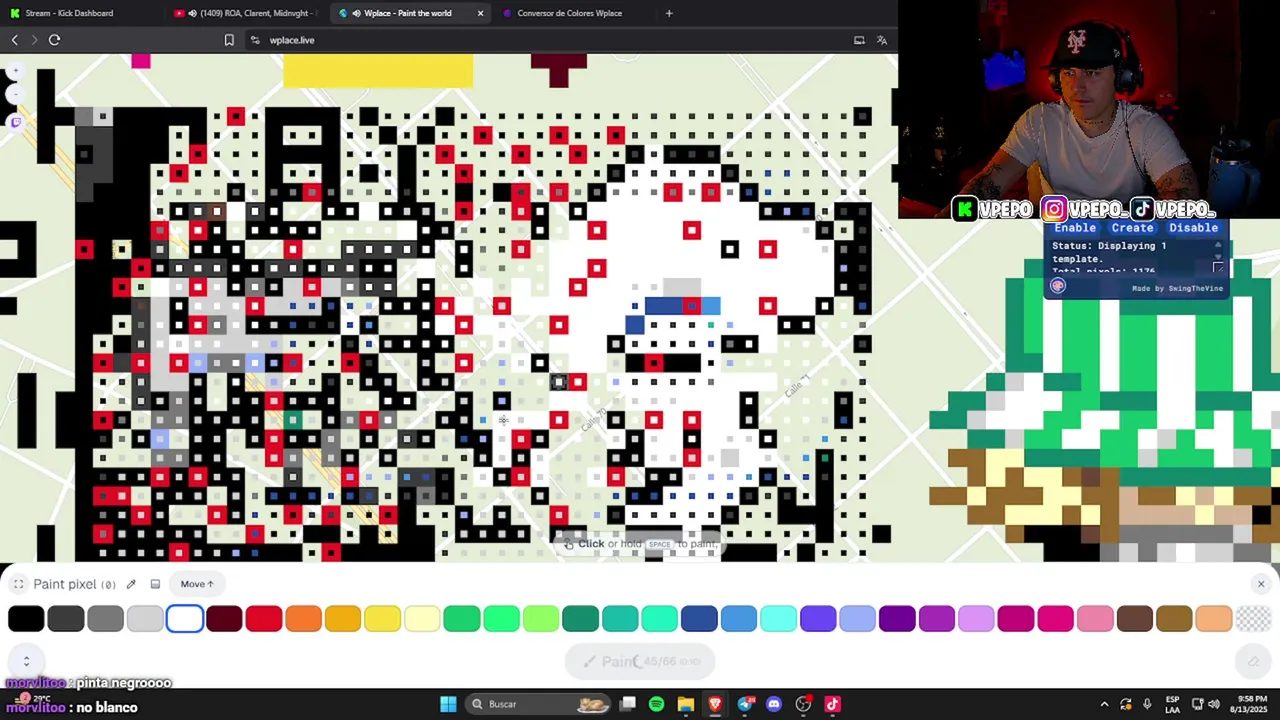Open Brave browser from taskbar
The image size is (1280, 720).
tap(715, 704)
